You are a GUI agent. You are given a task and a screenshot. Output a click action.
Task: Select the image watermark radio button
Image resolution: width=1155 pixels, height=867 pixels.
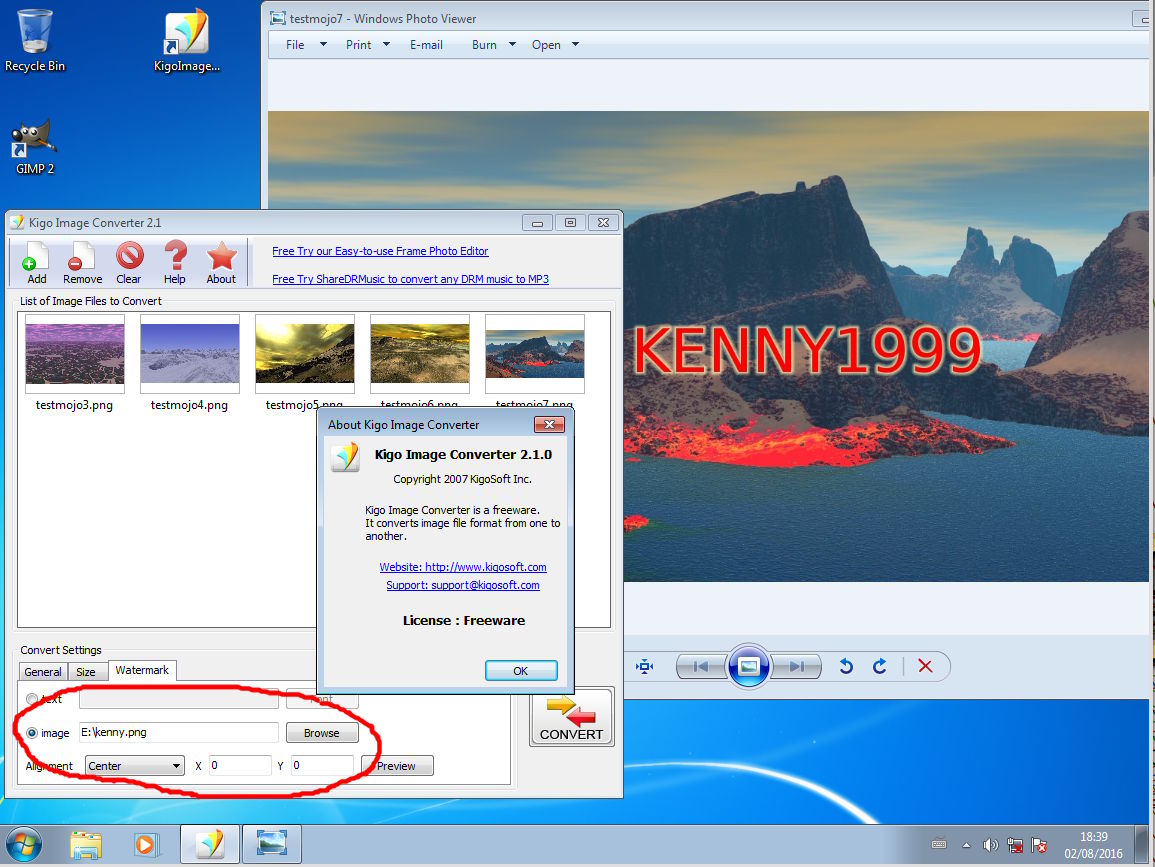pos(32,733)
